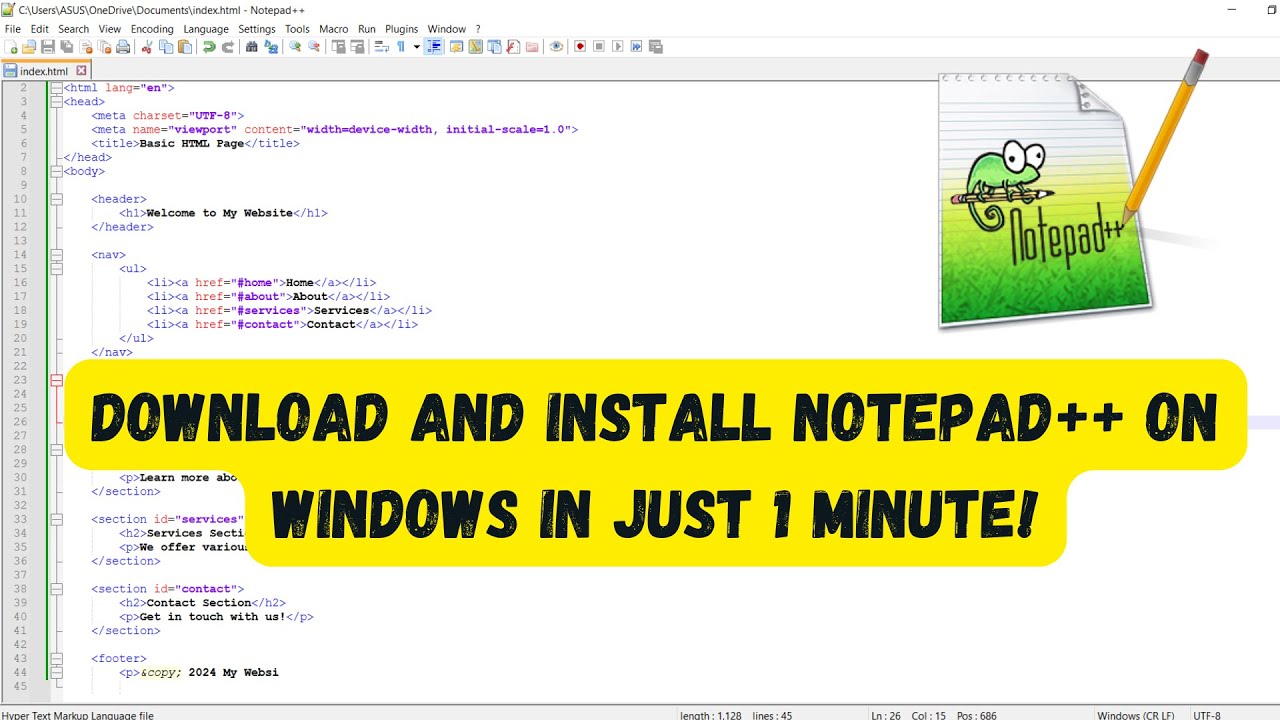Viewport: 1280px width, 720px height.
Task: Collapse the html tag fold marker
Action: pos(56,88)
